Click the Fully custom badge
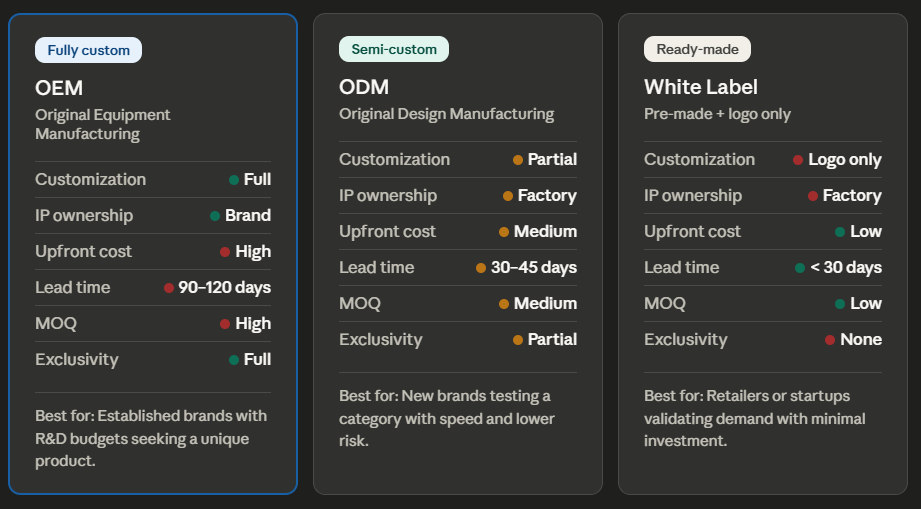The height and width of the screenshot is (509, 921). point(88,50)
